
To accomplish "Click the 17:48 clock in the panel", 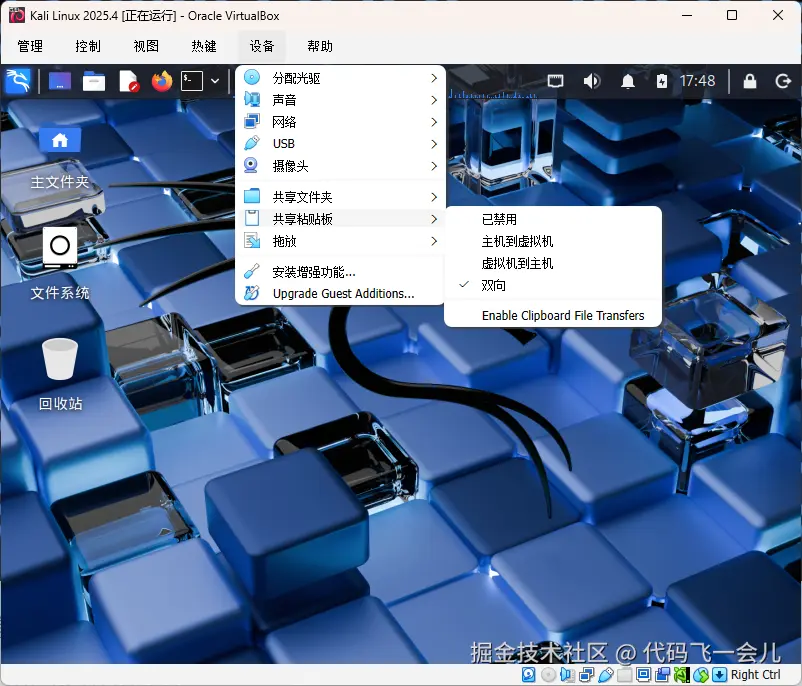I will (x=698, y=81).
